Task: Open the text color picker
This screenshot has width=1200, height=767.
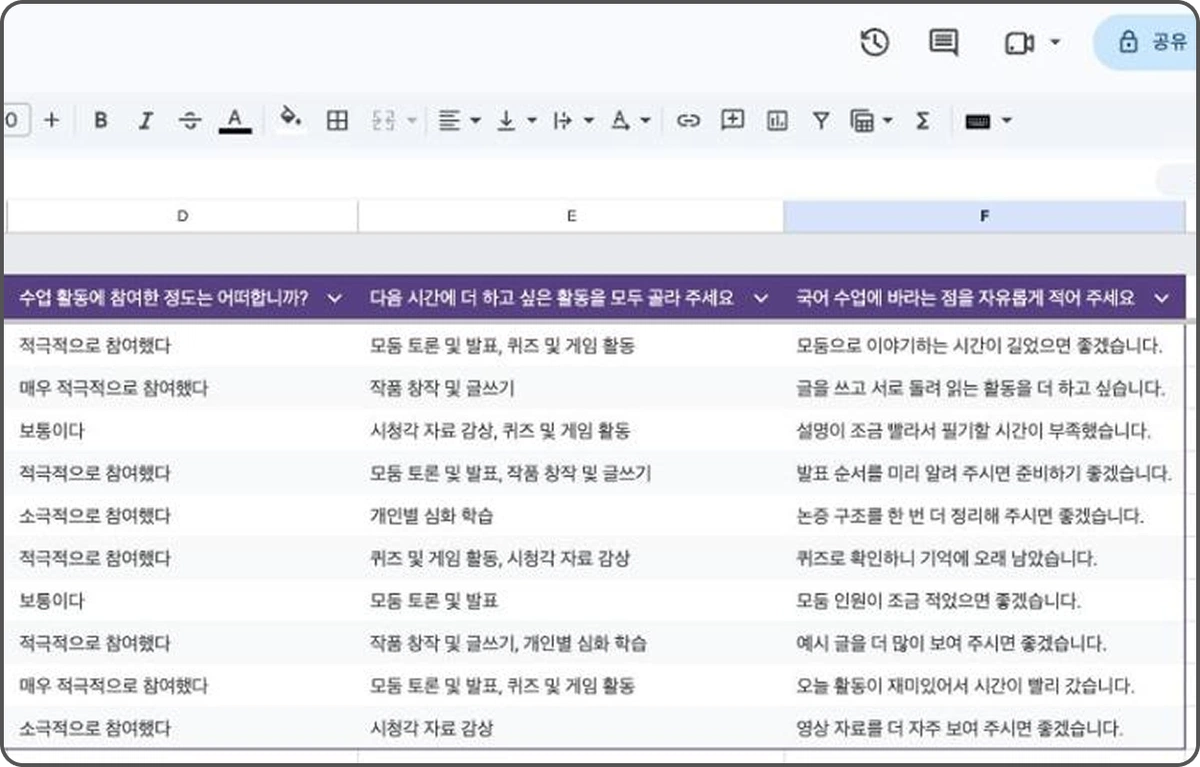Action: coord(235,120)
